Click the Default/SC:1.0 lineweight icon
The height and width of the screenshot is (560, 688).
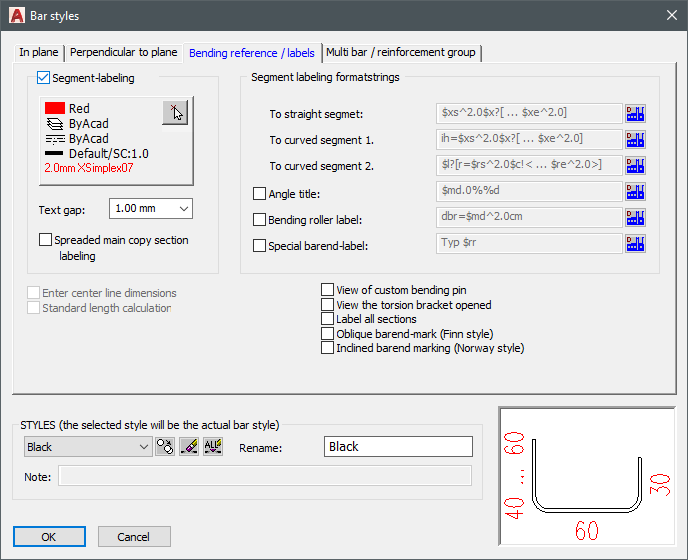click(54, 154)
